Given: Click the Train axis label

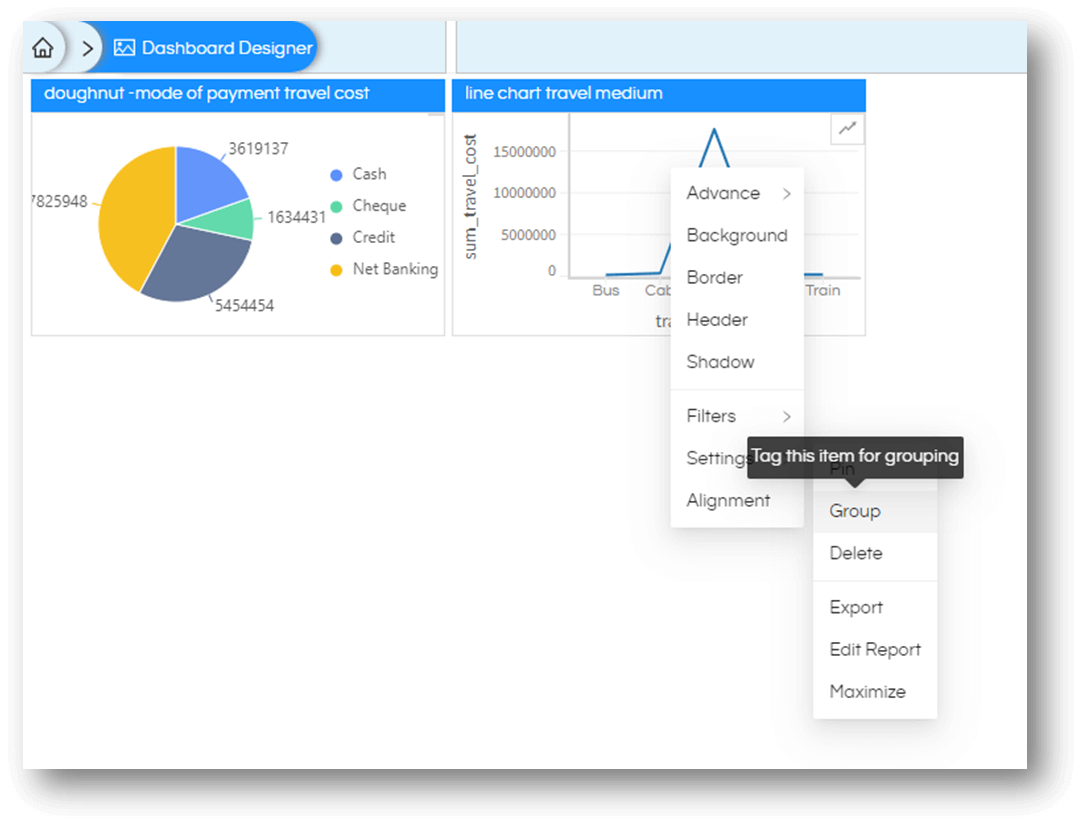Looking at the screenshot, I should click(x=822, y=290).
